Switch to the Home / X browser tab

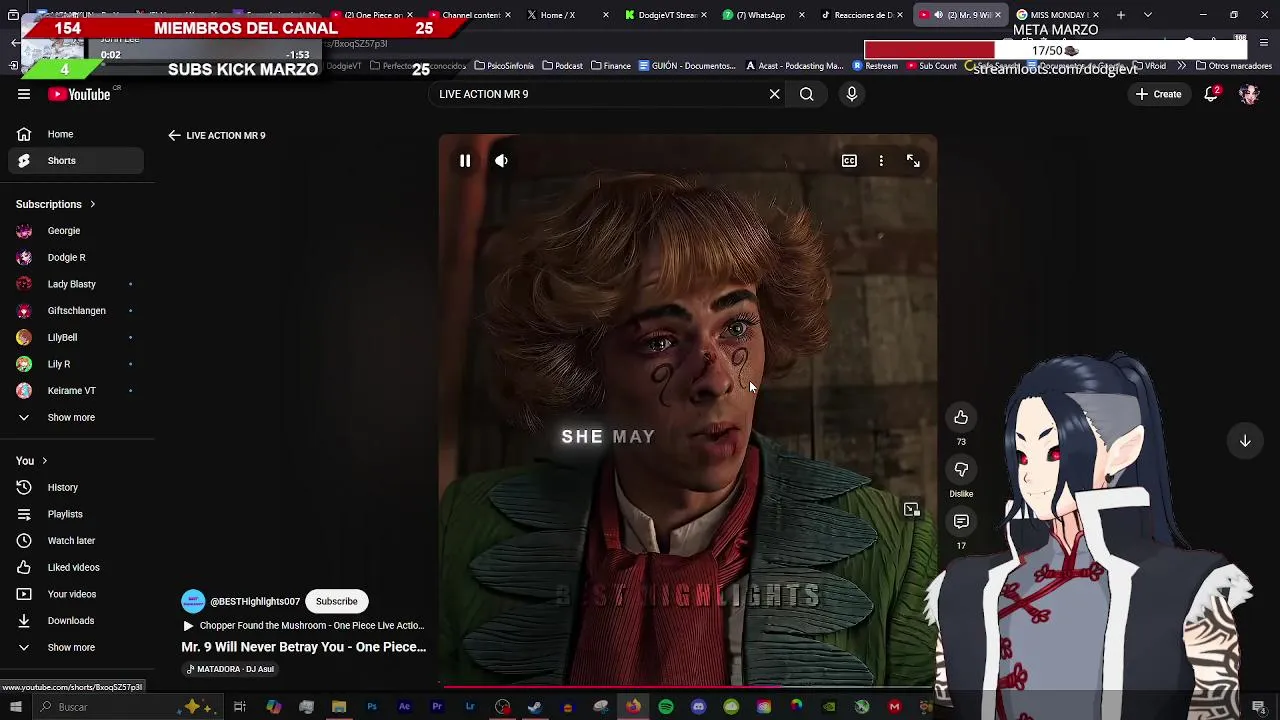tap(568, 15)
